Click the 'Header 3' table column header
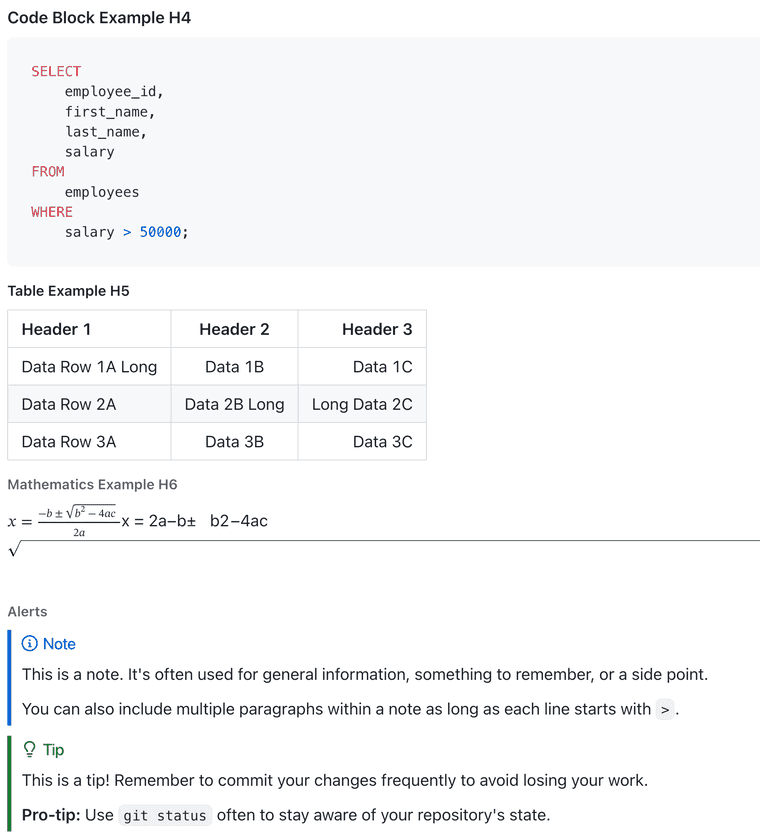 [x=376, y=329]
